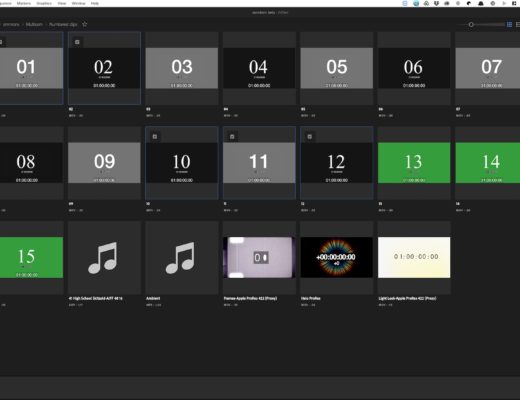The height and width of the screenshot is (400, 520).
Task: Toggle selection checkbox on clip 12
Action: (310, 137)
